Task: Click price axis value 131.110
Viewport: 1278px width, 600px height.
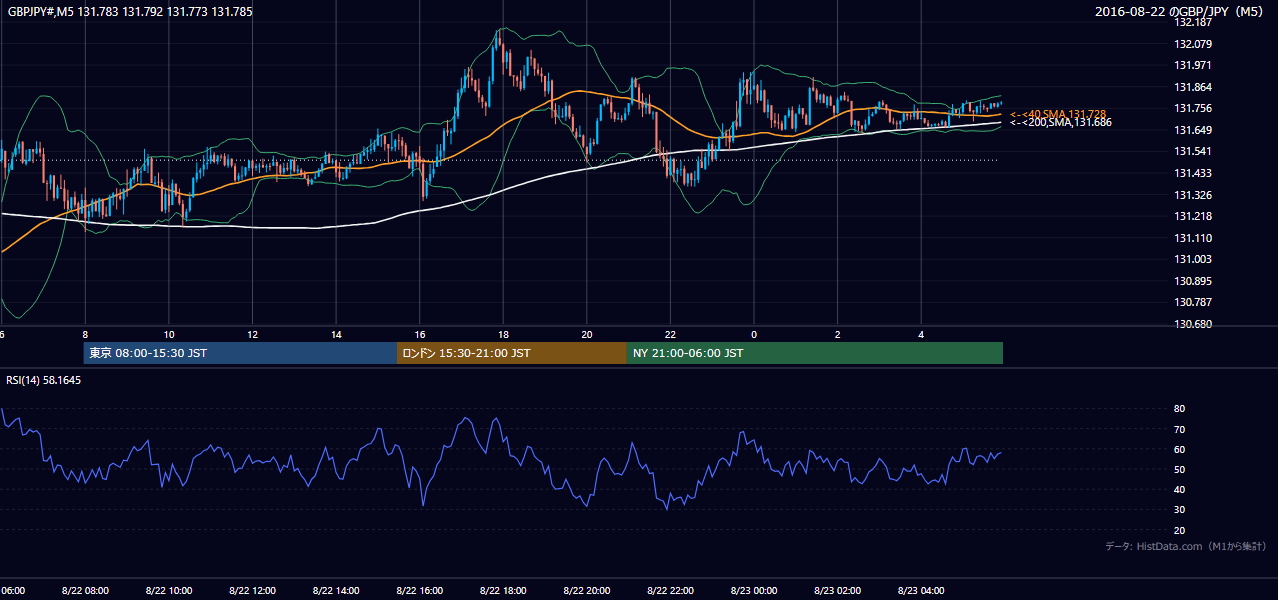Action: pos(1192,238)
